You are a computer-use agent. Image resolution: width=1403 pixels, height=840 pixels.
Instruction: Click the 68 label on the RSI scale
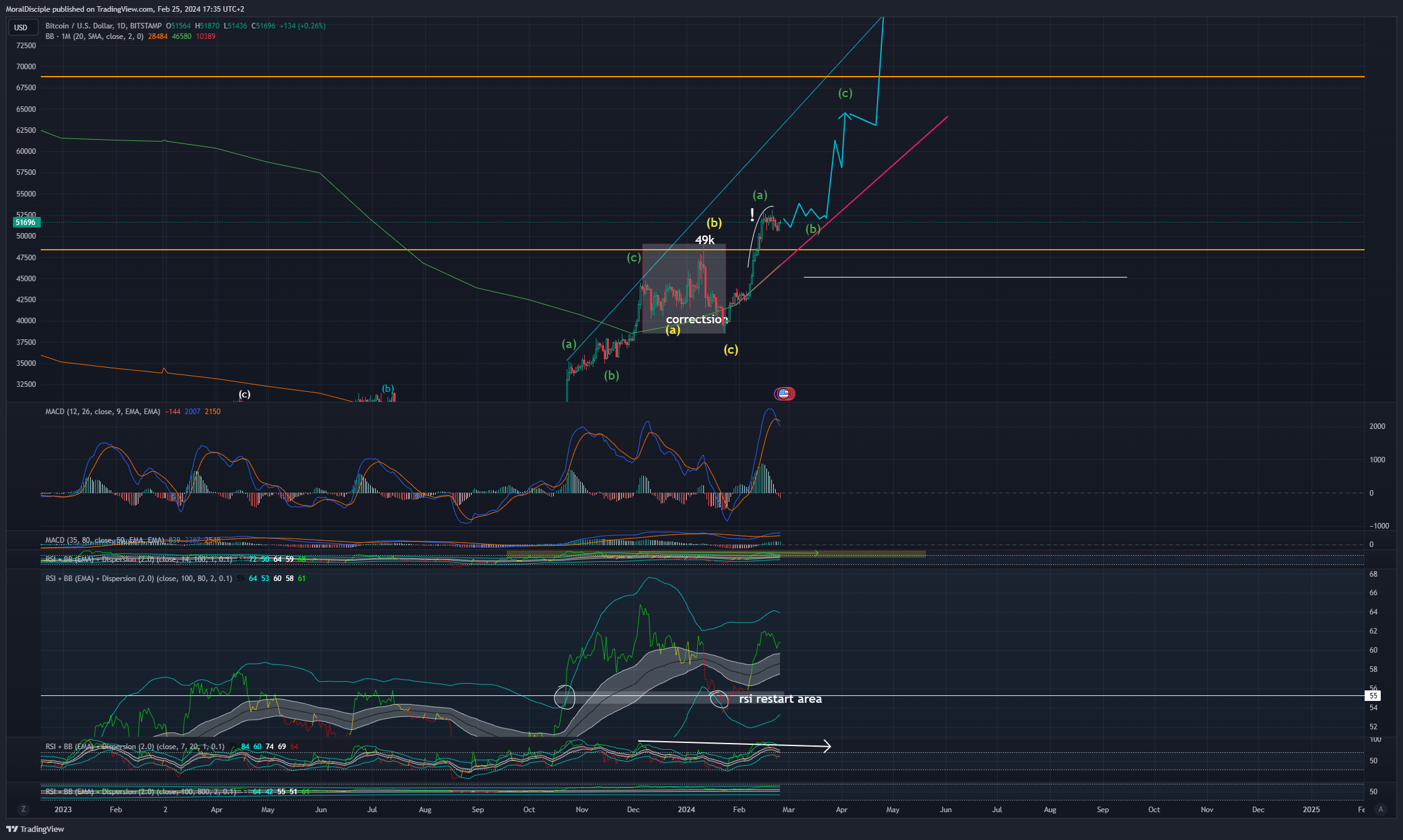(x=1373, y=574)
